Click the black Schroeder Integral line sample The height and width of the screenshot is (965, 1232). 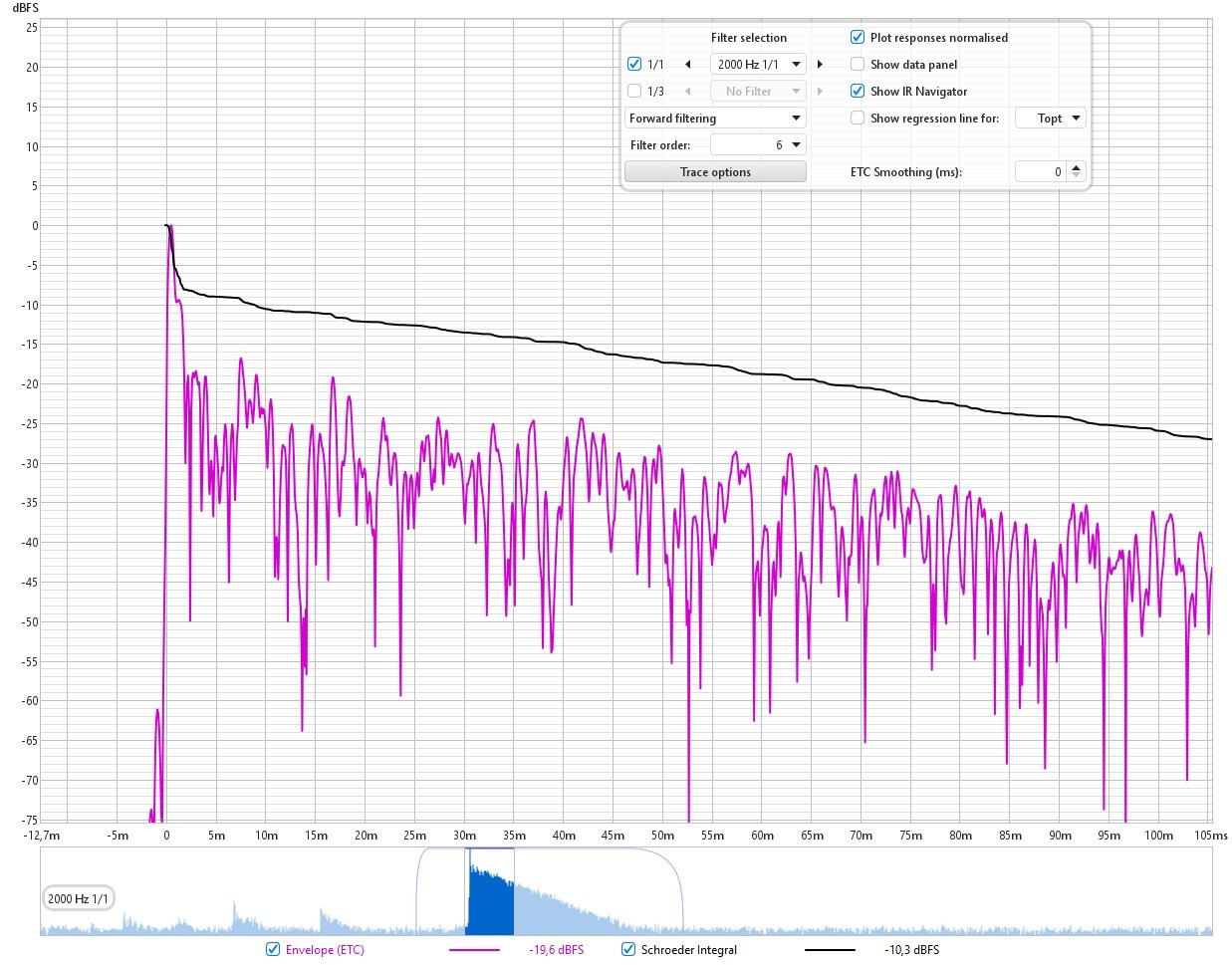click(830, 950)
